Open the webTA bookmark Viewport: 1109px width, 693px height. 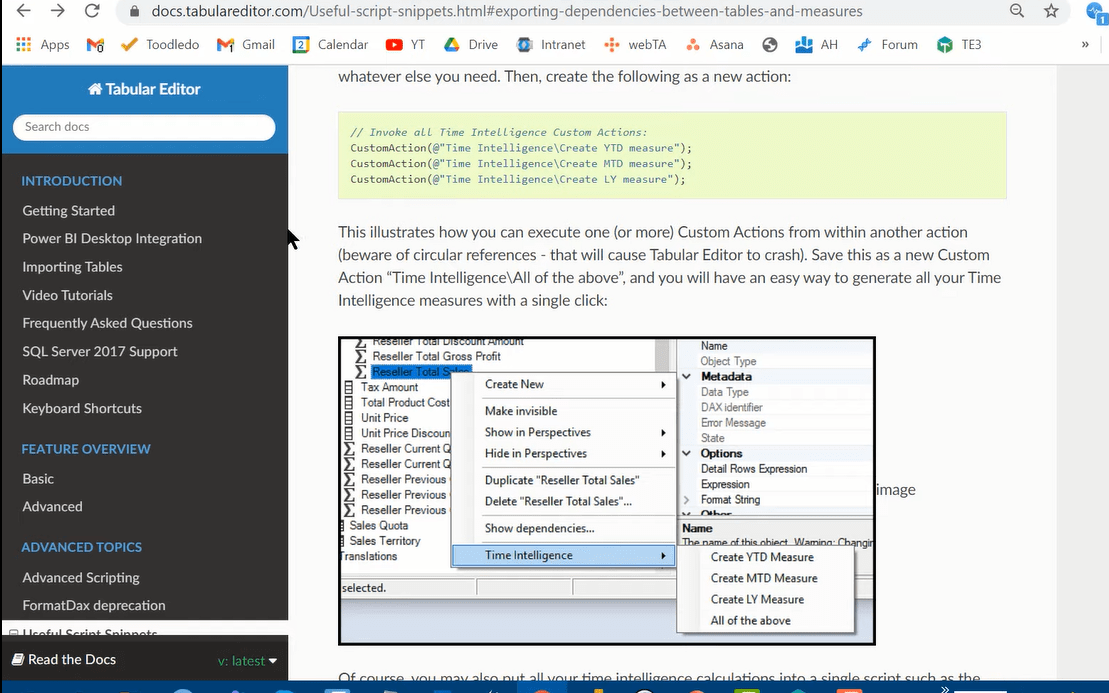click(x=635, y=45)
